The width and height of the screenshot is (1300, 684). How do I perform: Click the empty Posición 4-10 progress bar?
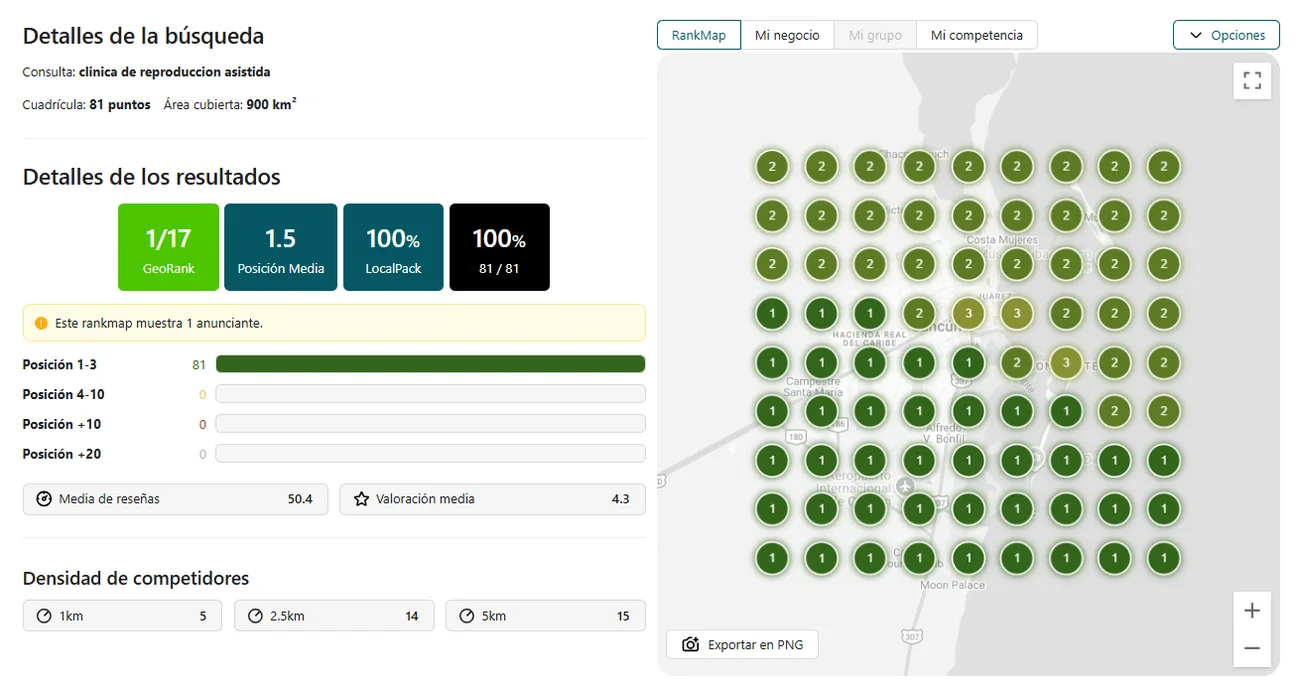tap(430, 394)
